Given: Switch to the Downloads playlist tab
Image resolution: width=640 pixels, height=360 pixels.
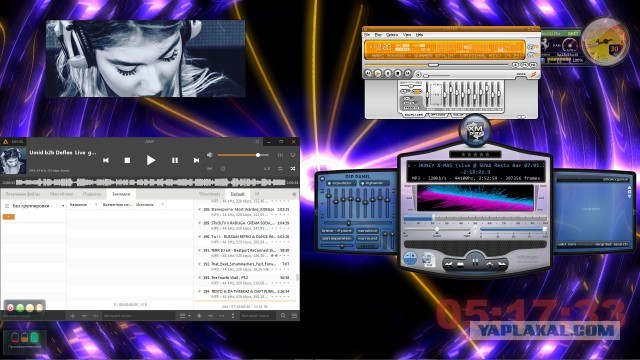Looking at the screenshot, I should pos(209,194).
